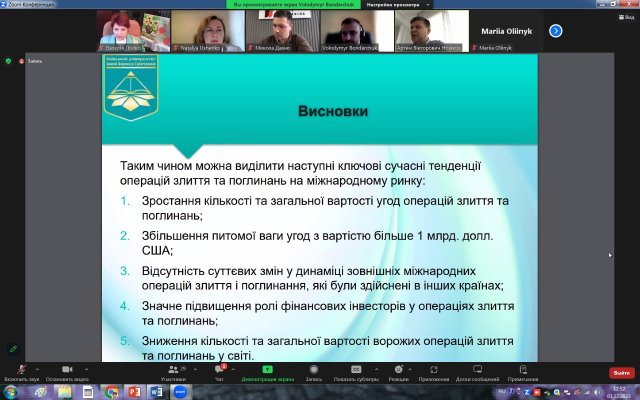Toggle show subtitles in the Zoom toolbar

[x=357, y=369]
